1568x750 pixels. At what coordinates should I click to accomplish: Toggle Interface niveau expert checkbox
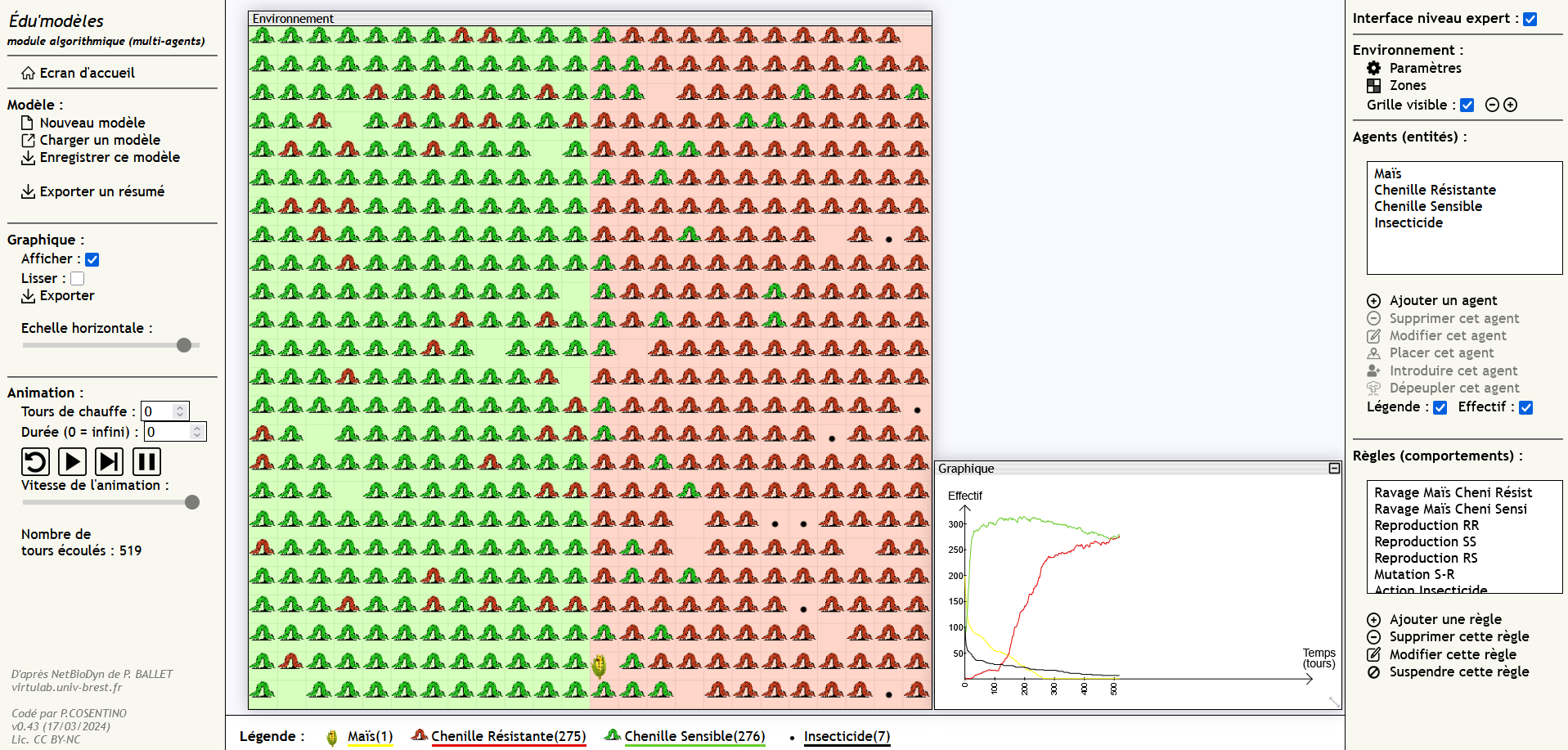tap(1530, 19)
